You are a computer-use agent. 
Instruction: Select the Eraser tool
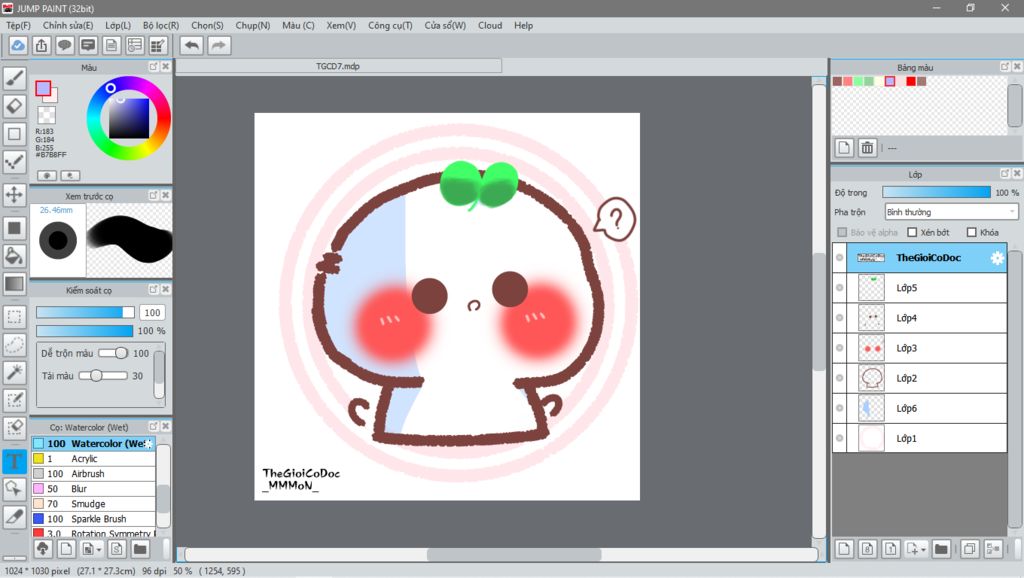(x=14, y=106)
